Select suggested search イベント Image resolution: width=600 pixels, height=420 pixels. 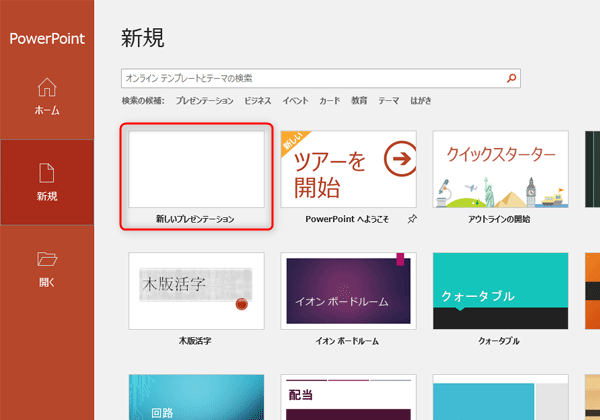pyautogui.click(x=295, y=101)
